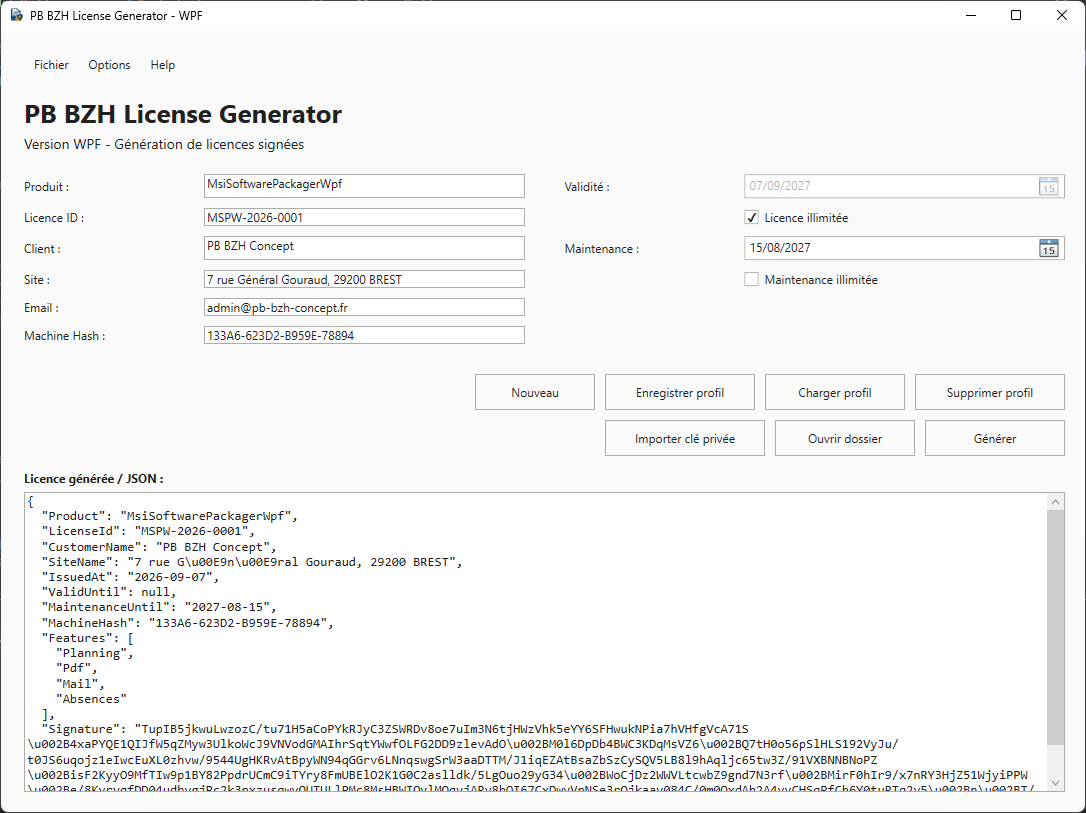Click the "Signature" line in JSON output
Viewport: 1086px width, 813px height.
click(395, 729)
